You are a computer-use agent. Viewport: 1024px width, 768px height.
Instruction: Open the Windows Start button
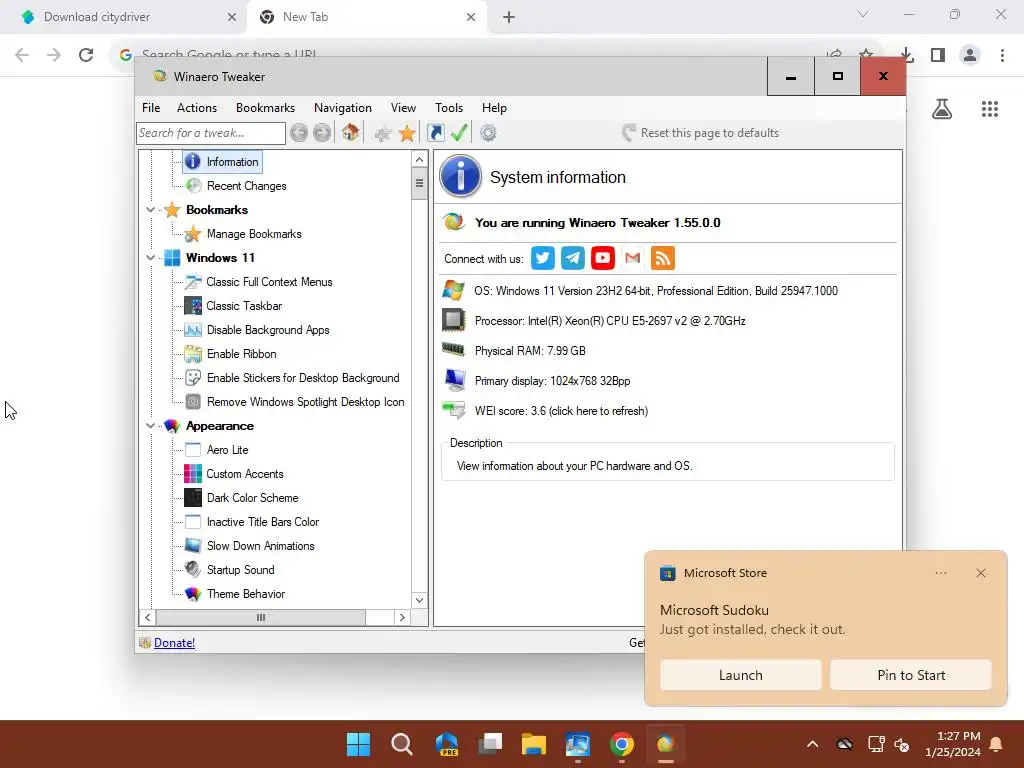pyautogui.click(x=358, y=744)
